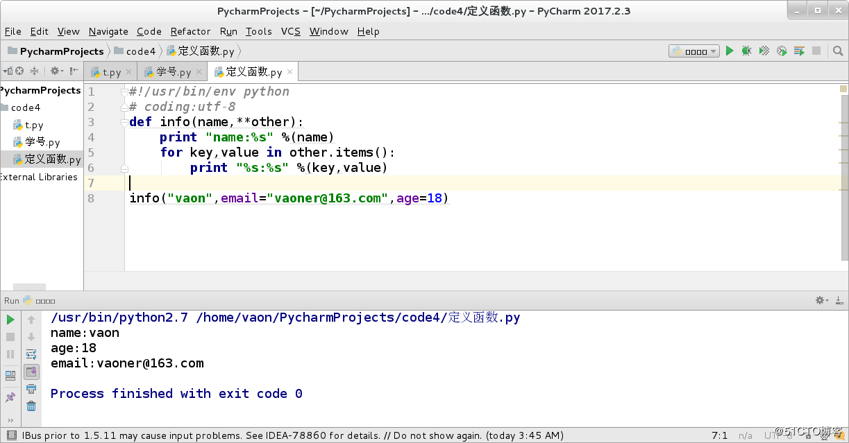
Task: Rerun from the Run panel's green arrow
Action: [10, 320]
